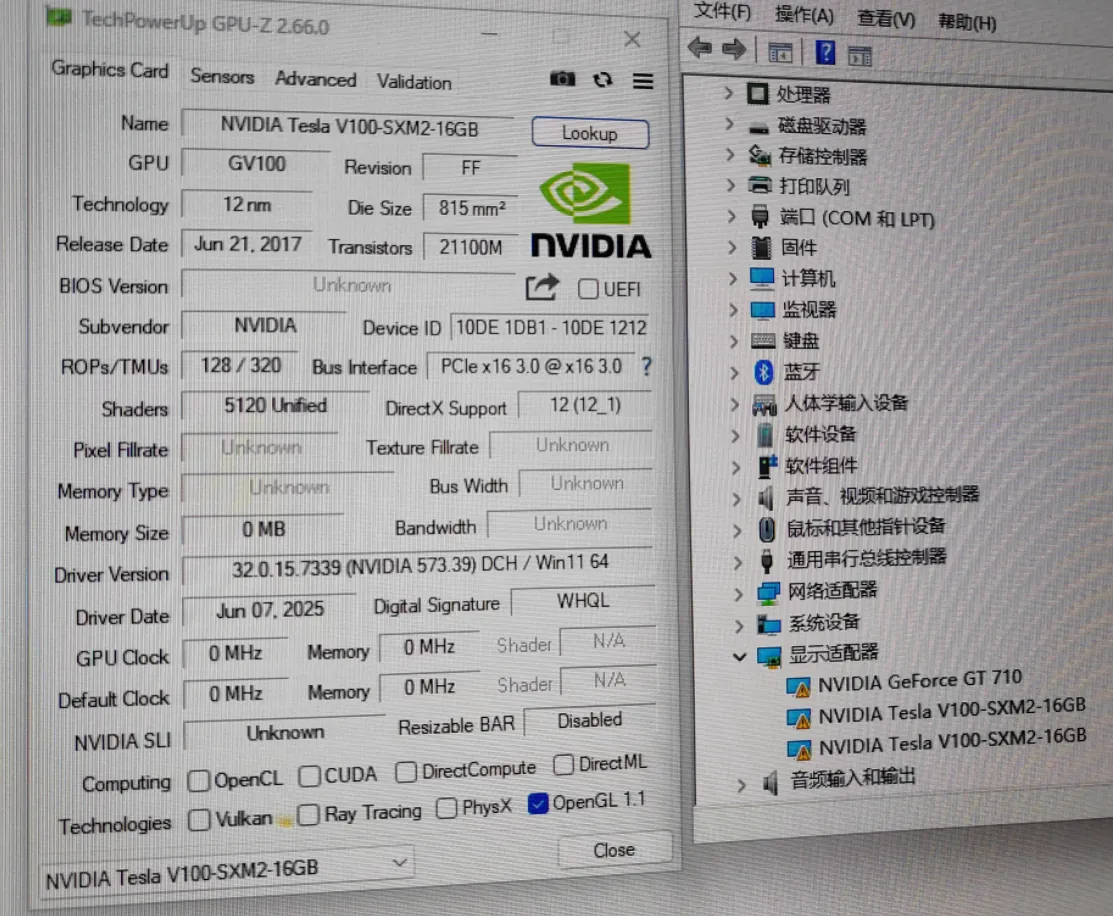Viewport: 1113px width, 916px height.
Task: Select the 声音、视频和游戏控制器 item
Action: pos(882,495)
